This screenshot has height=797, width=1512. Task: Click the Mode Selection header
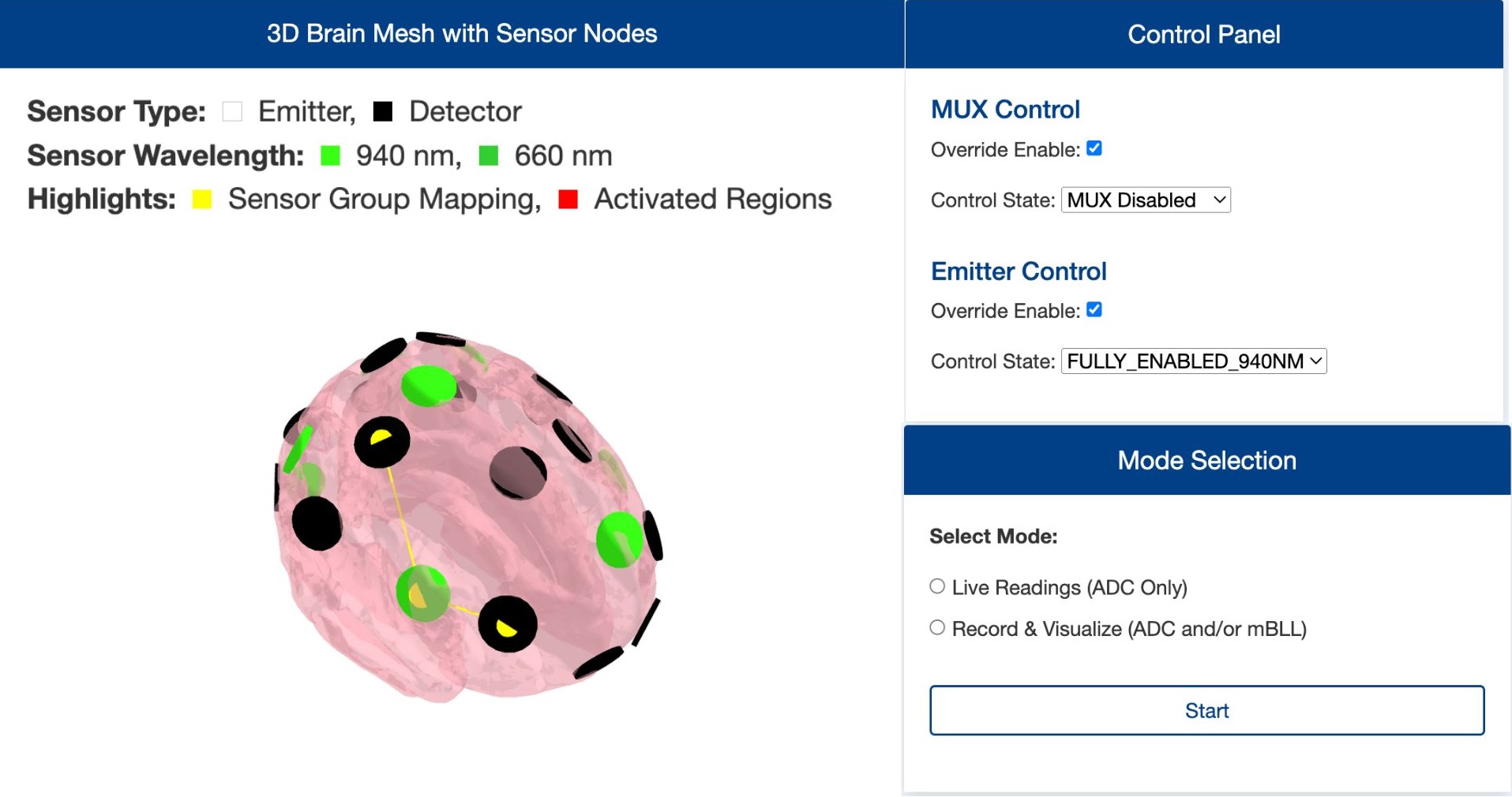point(1206,460)
